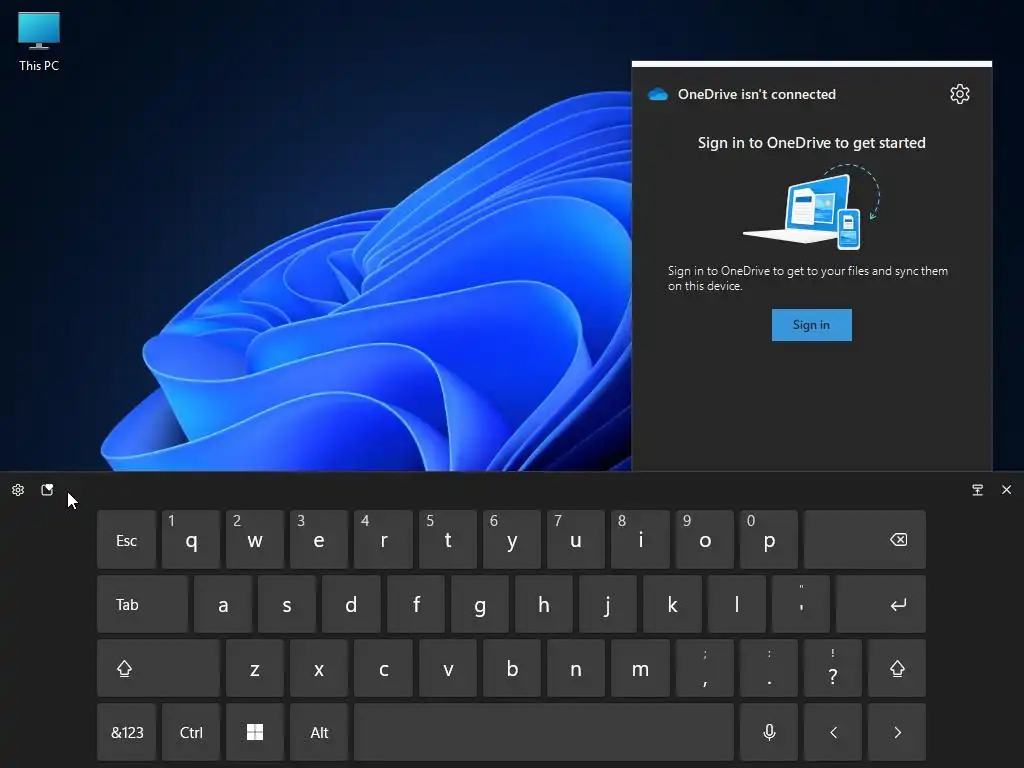Viewport: 1024px width, 768px height.
Task: Close the touch keyboard
Action: [1006, 490]
